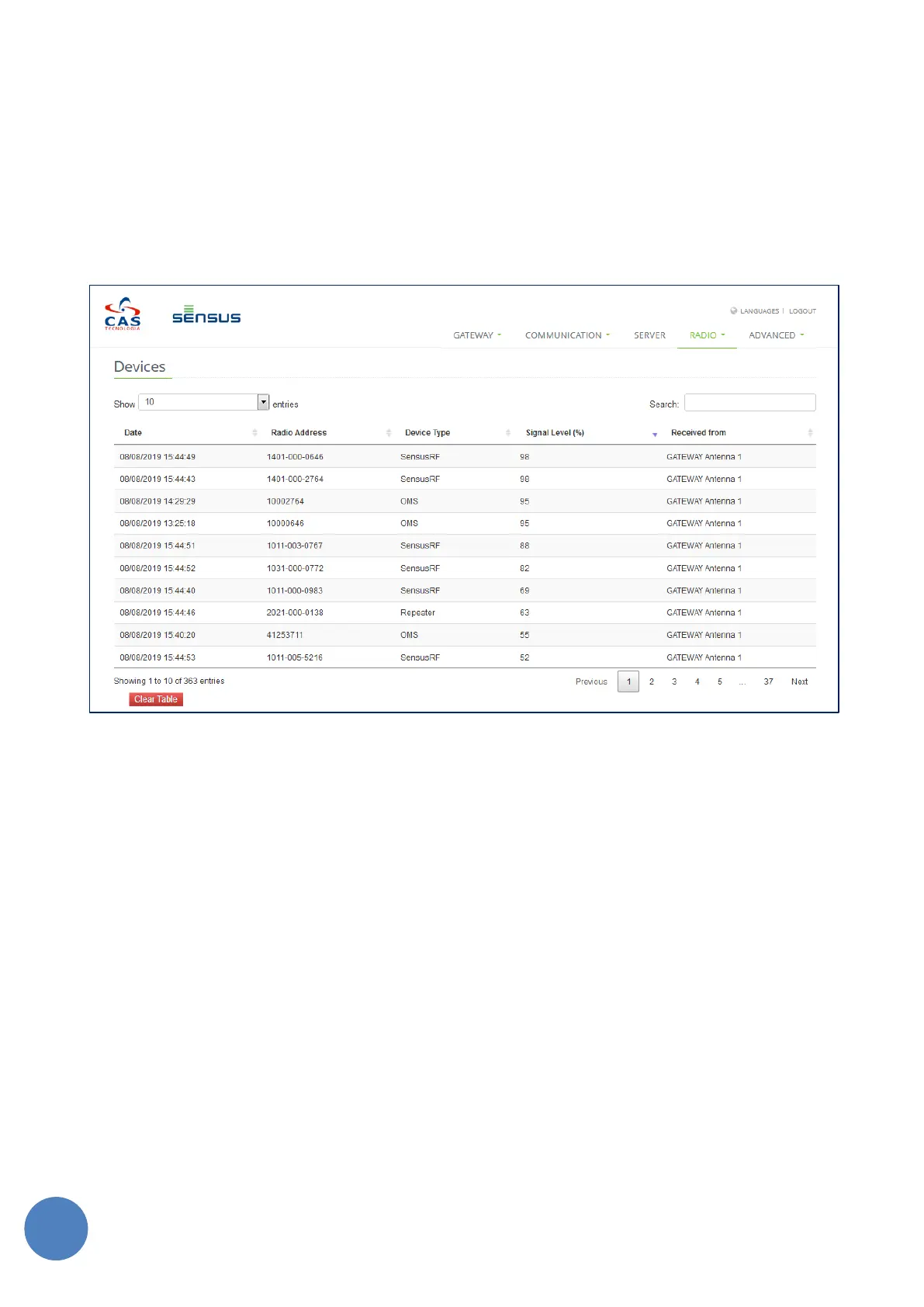The image size is (924, 1307).
Task: Click the CAS Tecnologia logo
Action: 123,314
